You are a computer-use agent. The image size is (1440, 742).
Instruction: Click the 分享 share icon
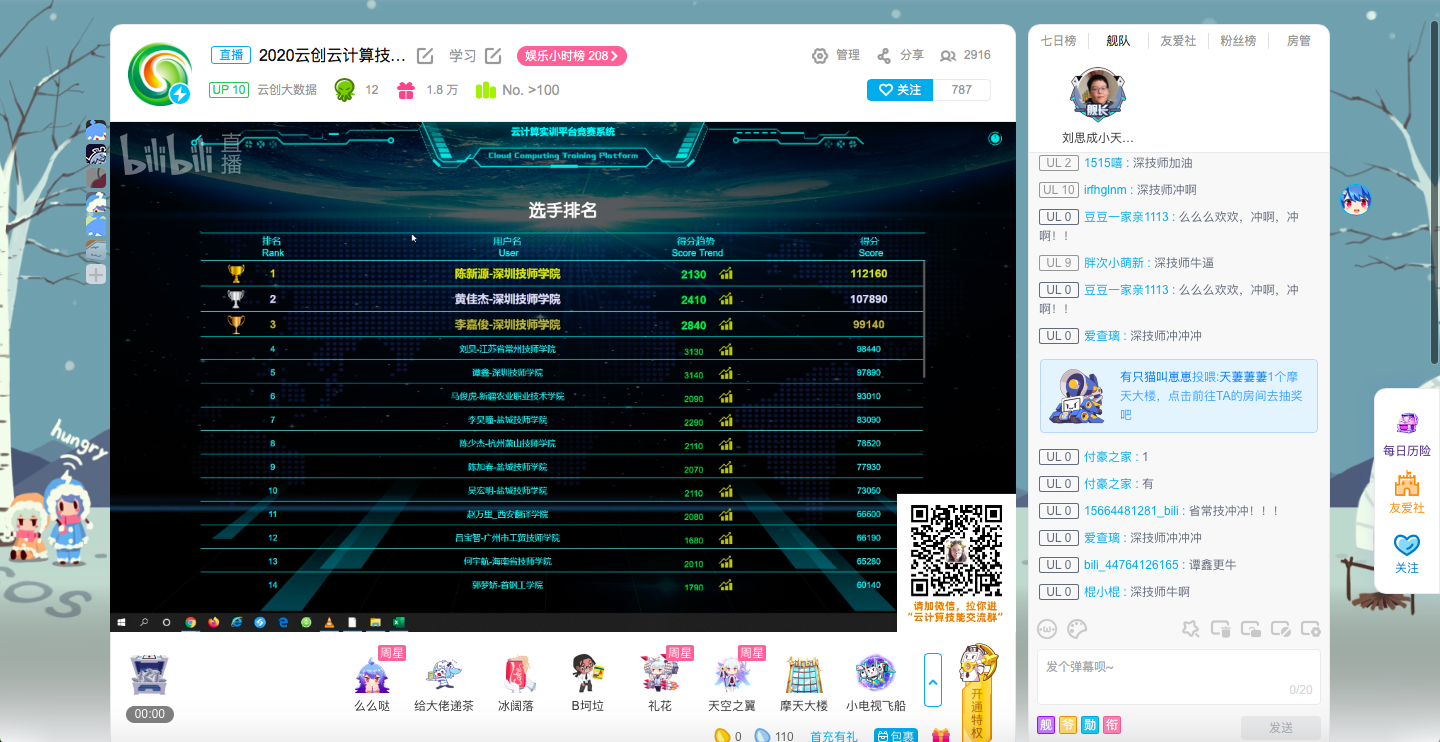(884, 56)
